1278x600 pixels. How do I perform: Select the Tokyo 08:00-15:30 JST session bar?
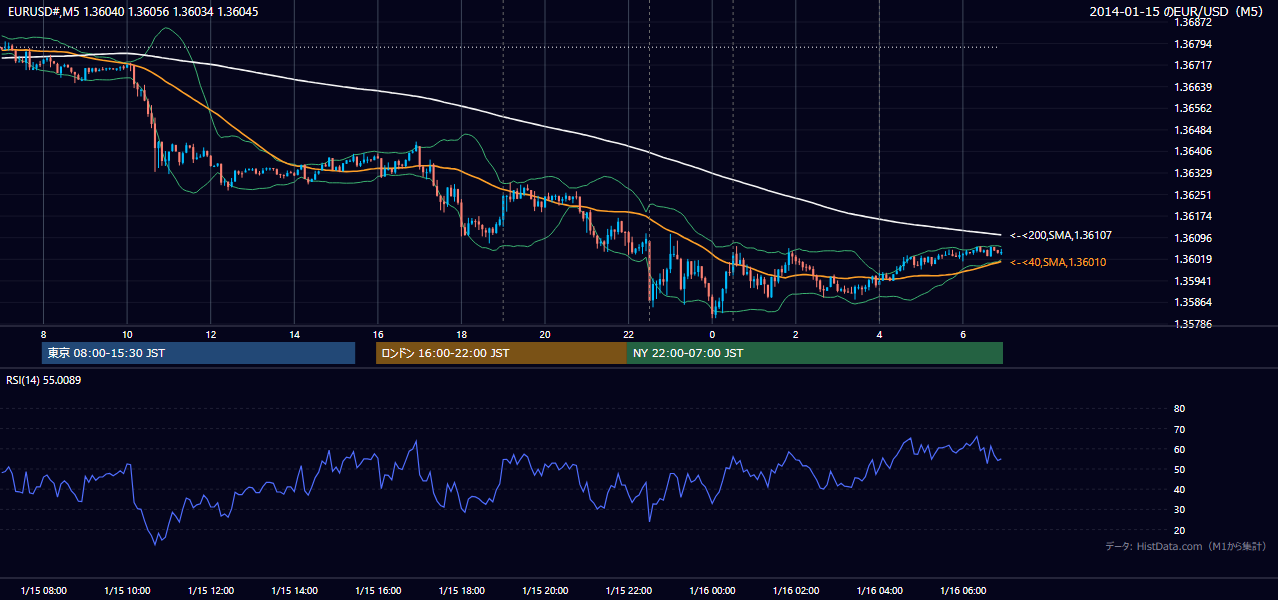198,353
